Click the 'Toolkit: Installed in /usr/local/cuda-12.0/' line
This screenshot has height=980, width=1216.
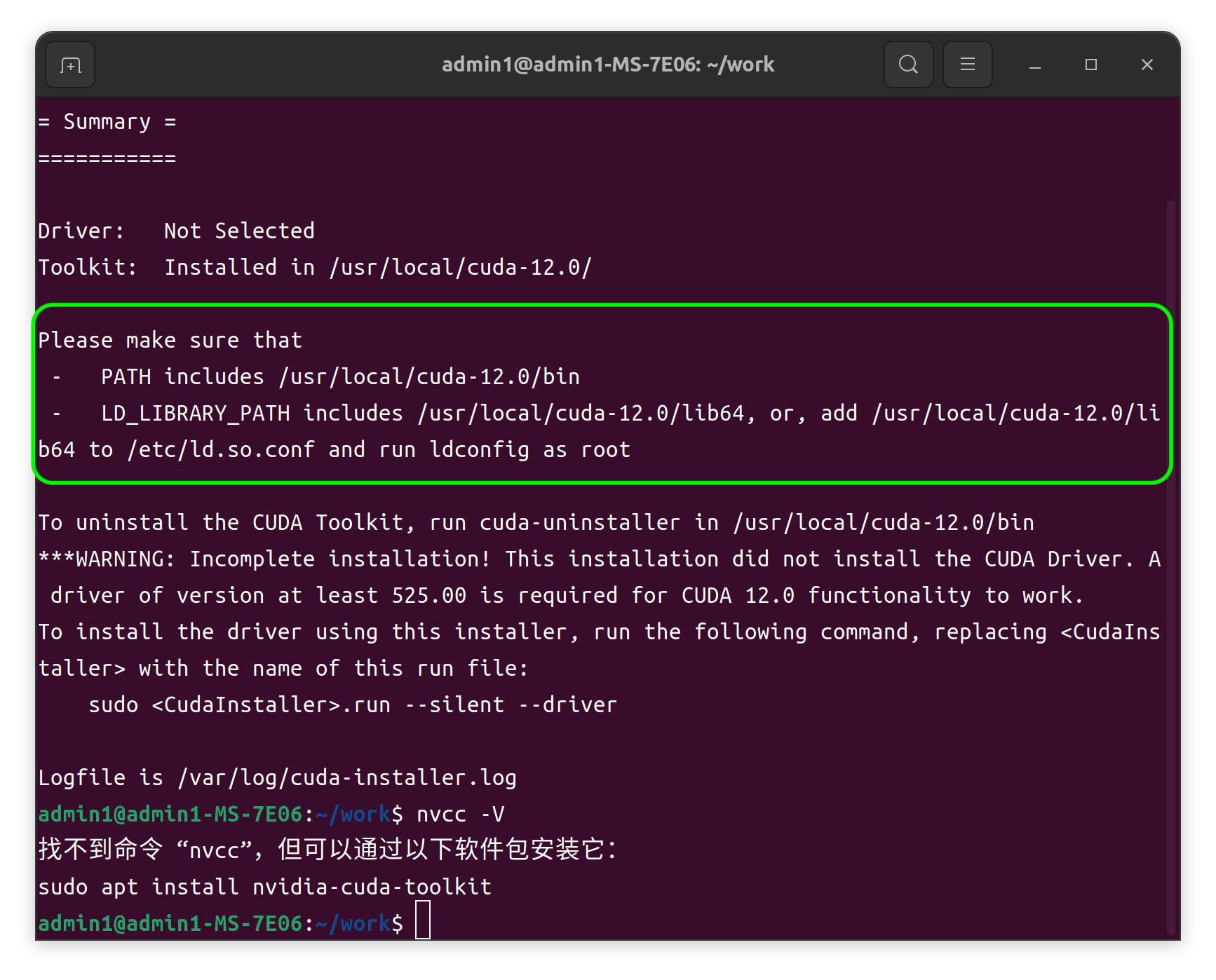tap(315, 267)
